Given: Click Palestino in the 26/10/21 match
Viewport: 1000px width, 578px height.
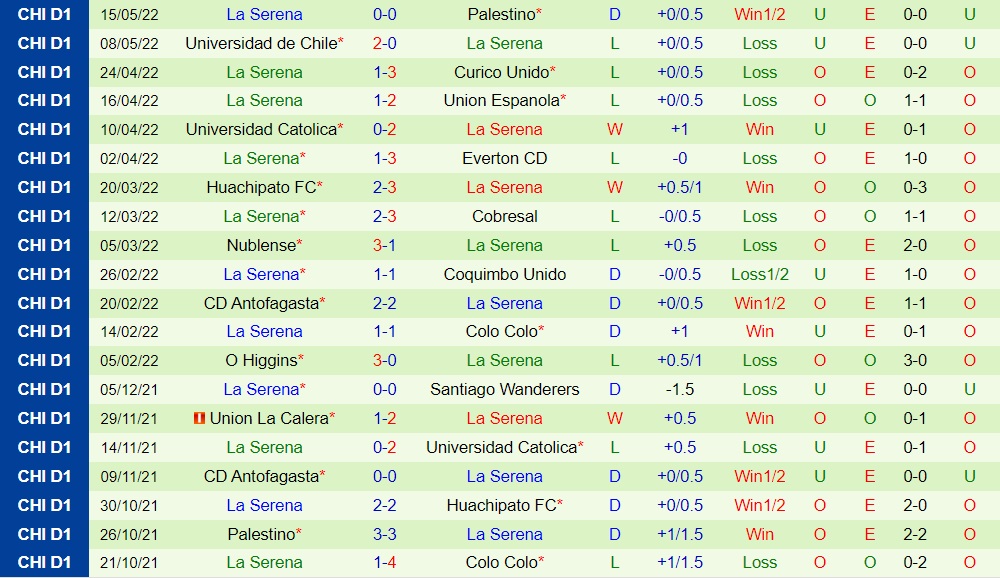Looking at the screenshot, I should tap(260, 534).
